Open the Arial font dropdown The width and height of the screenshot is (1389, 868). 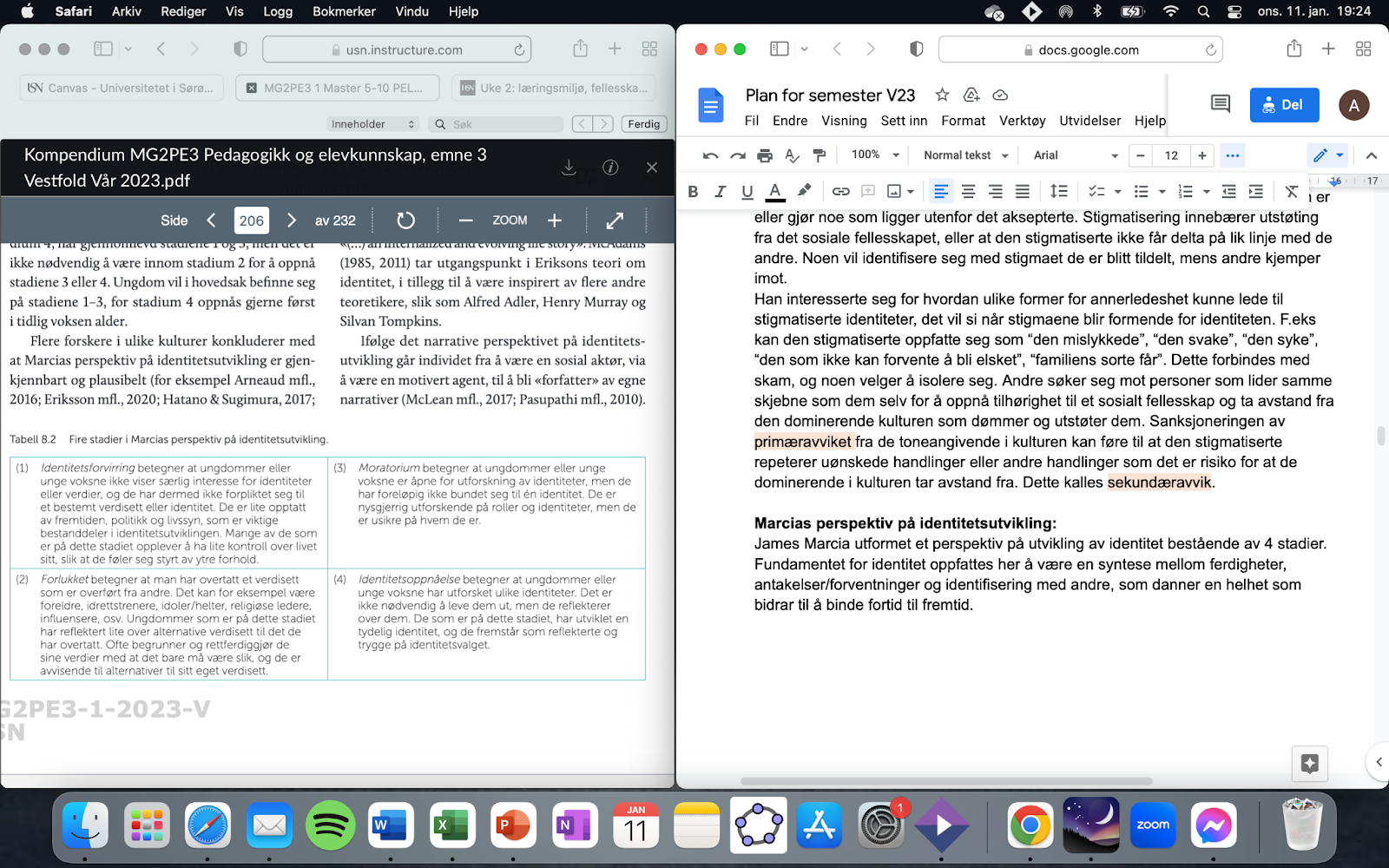1076,155
